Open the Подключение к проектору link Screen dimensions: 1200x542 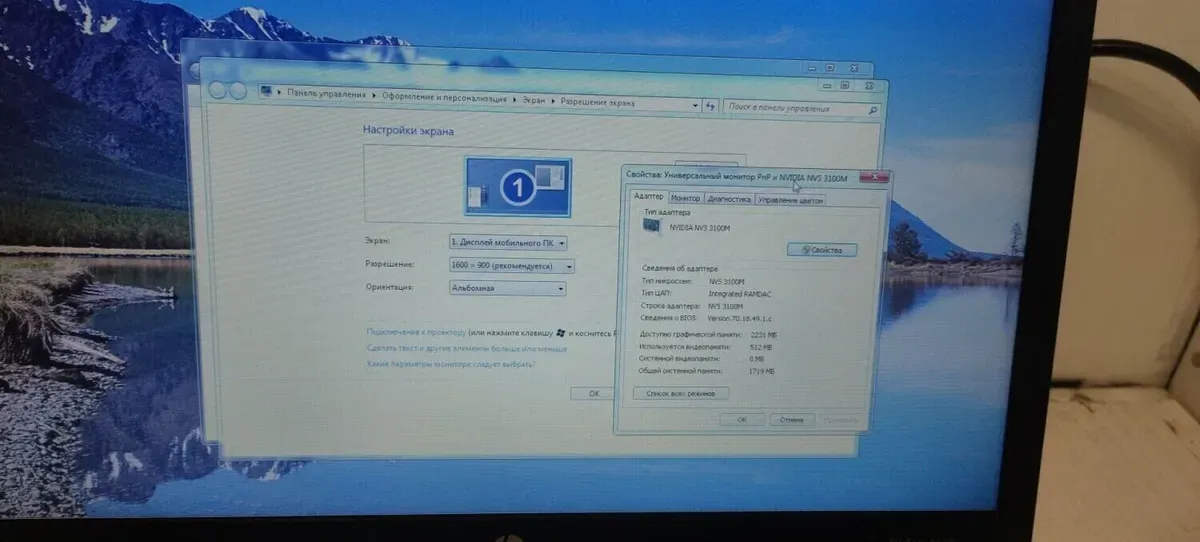(x=416, y=331)
